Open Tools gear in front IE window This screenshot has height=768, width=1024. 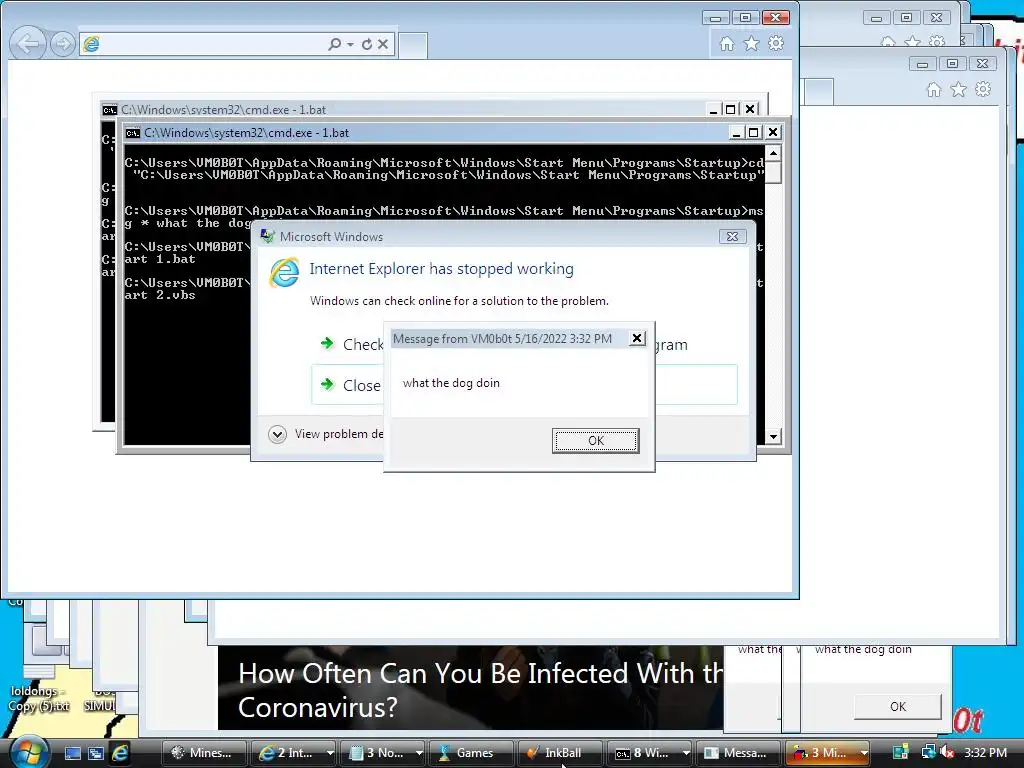pyautogui.click(x=776, y=44)
